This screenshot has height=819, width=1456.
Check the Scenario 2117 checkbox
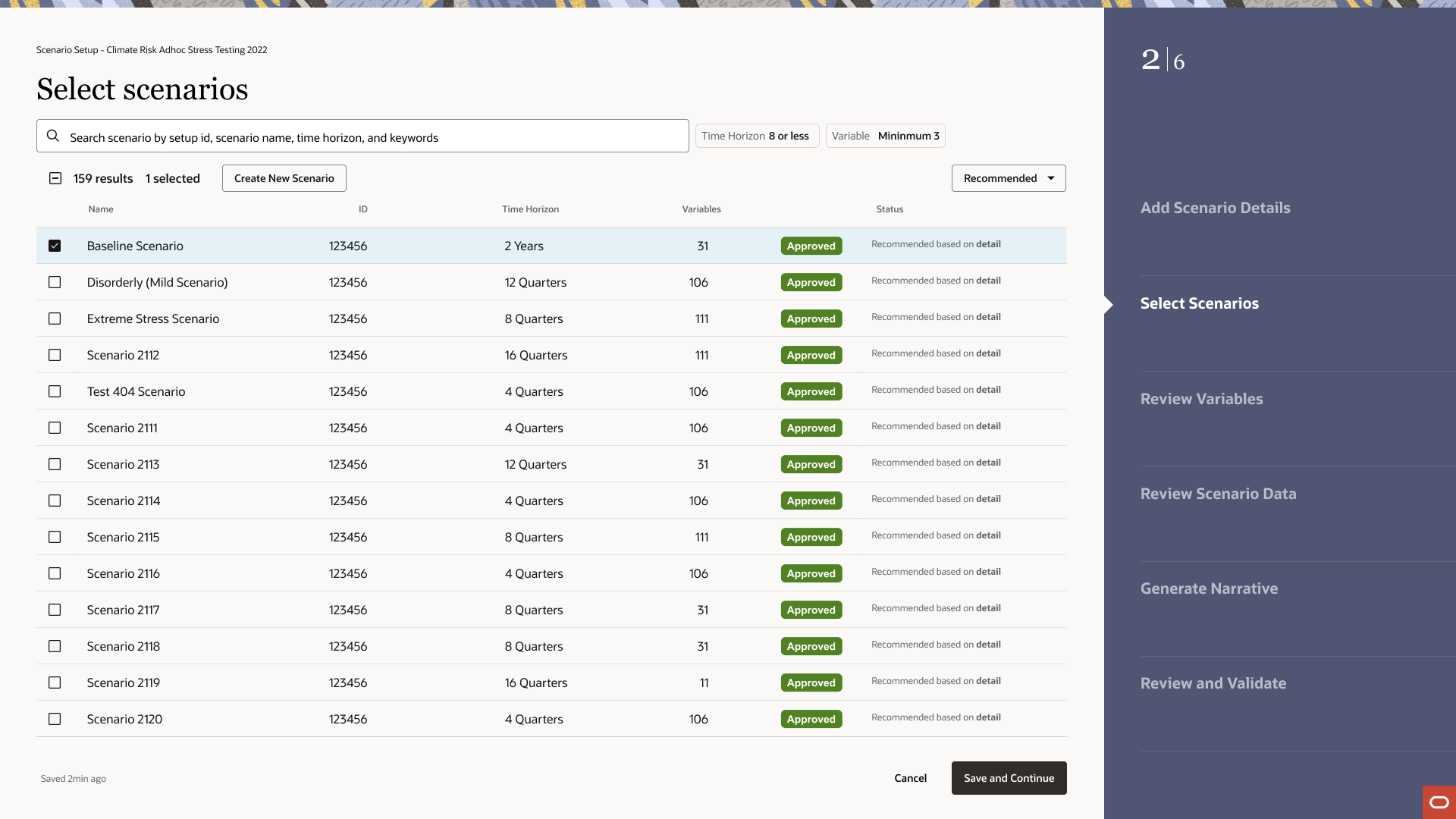click(x=55, y=610)
